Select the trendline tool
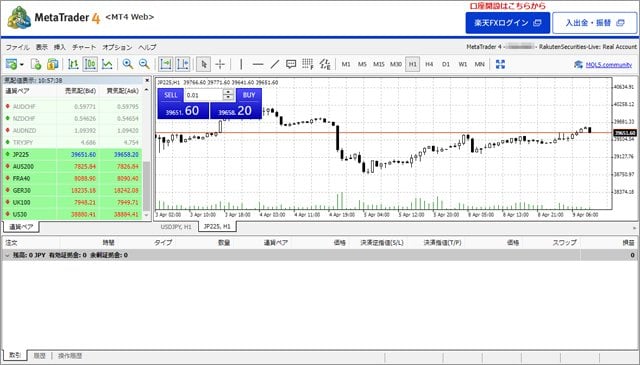 (x=275, y=64)
